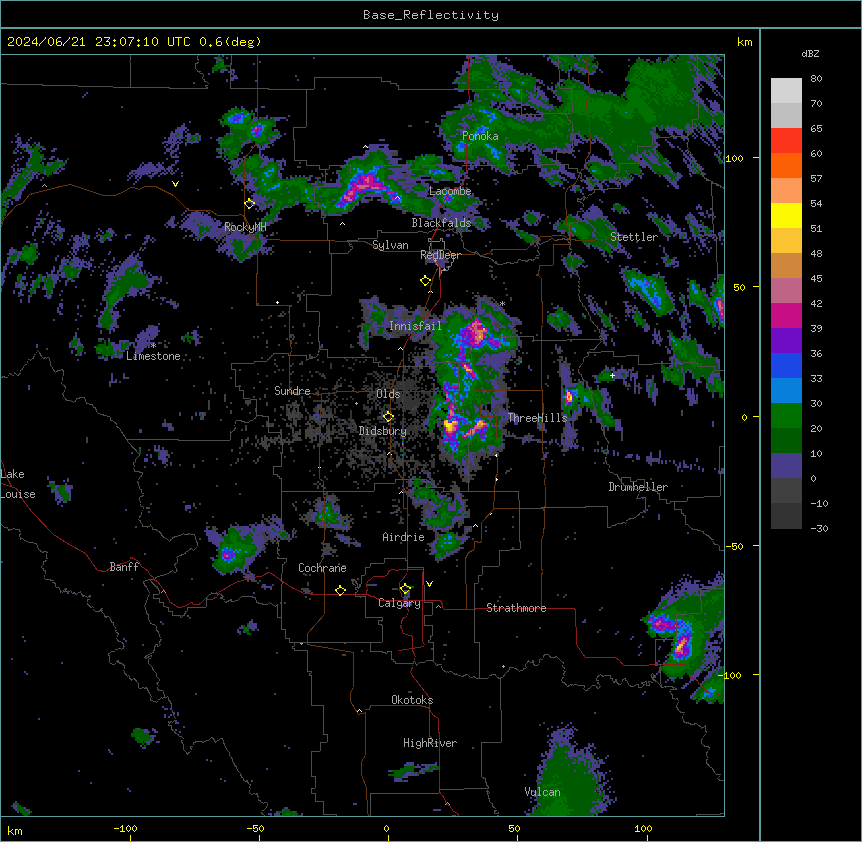The image size is (862, 842).
Task: Click the Stettler city label
Action: coord(634,237)
